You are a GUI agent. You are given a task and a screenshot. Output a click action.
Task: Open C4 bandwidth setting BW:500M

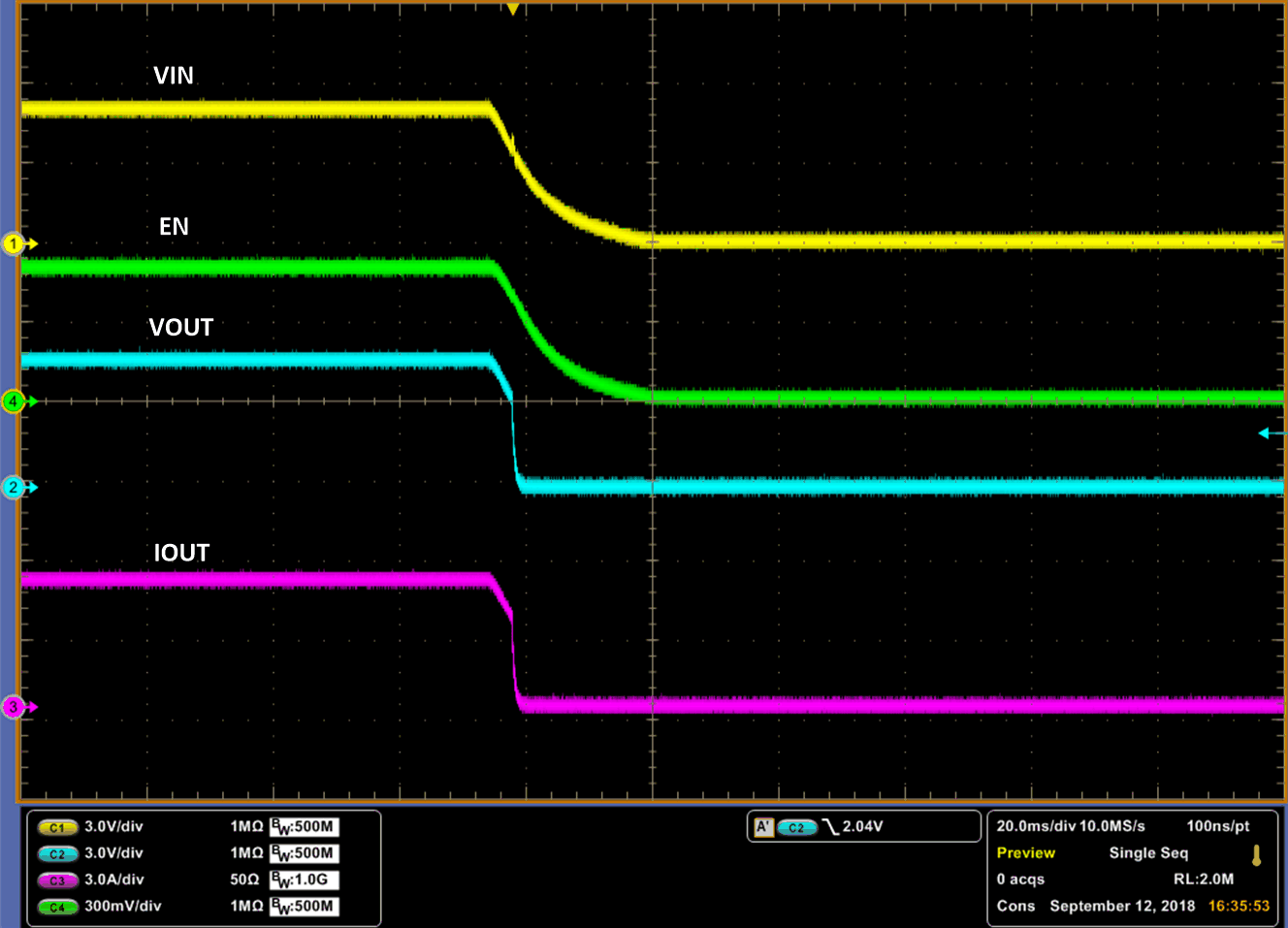tap(304, 907)
